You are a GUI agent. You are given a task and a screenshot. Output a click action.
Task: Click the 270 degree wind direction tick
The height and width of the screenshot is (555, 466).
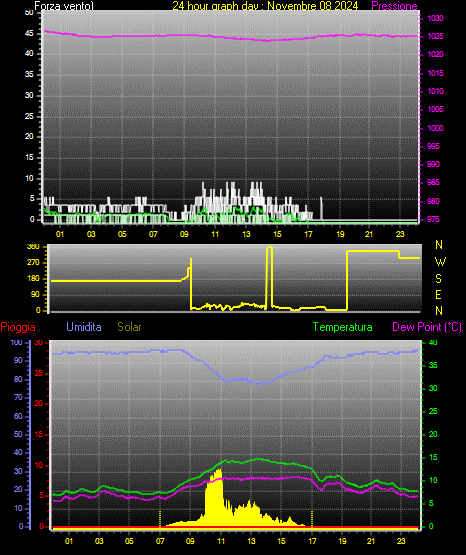(x=33, y=263)
